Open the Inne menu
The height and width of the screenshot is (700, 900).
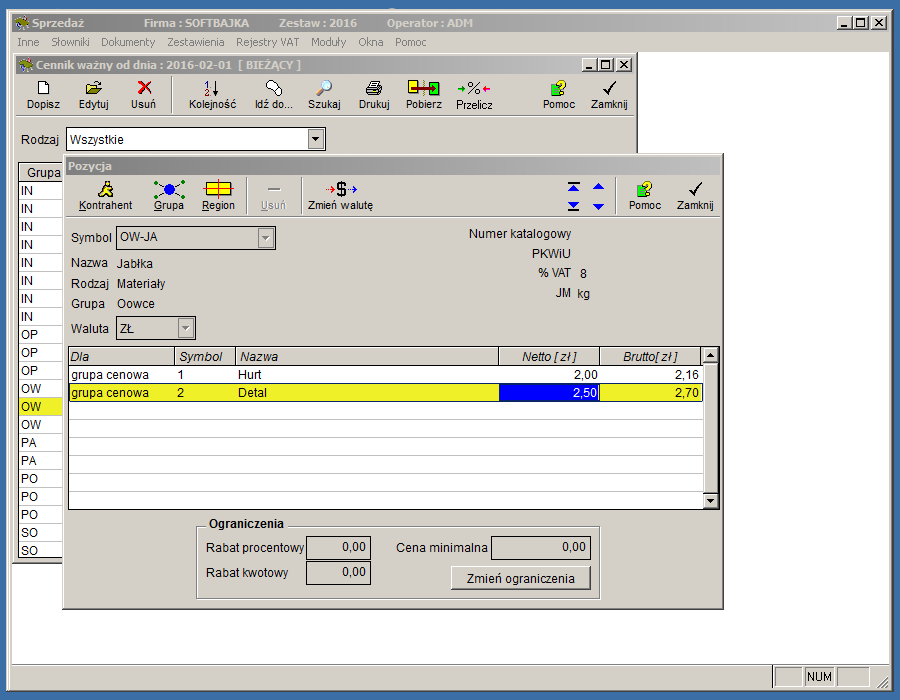coord(28,42)
